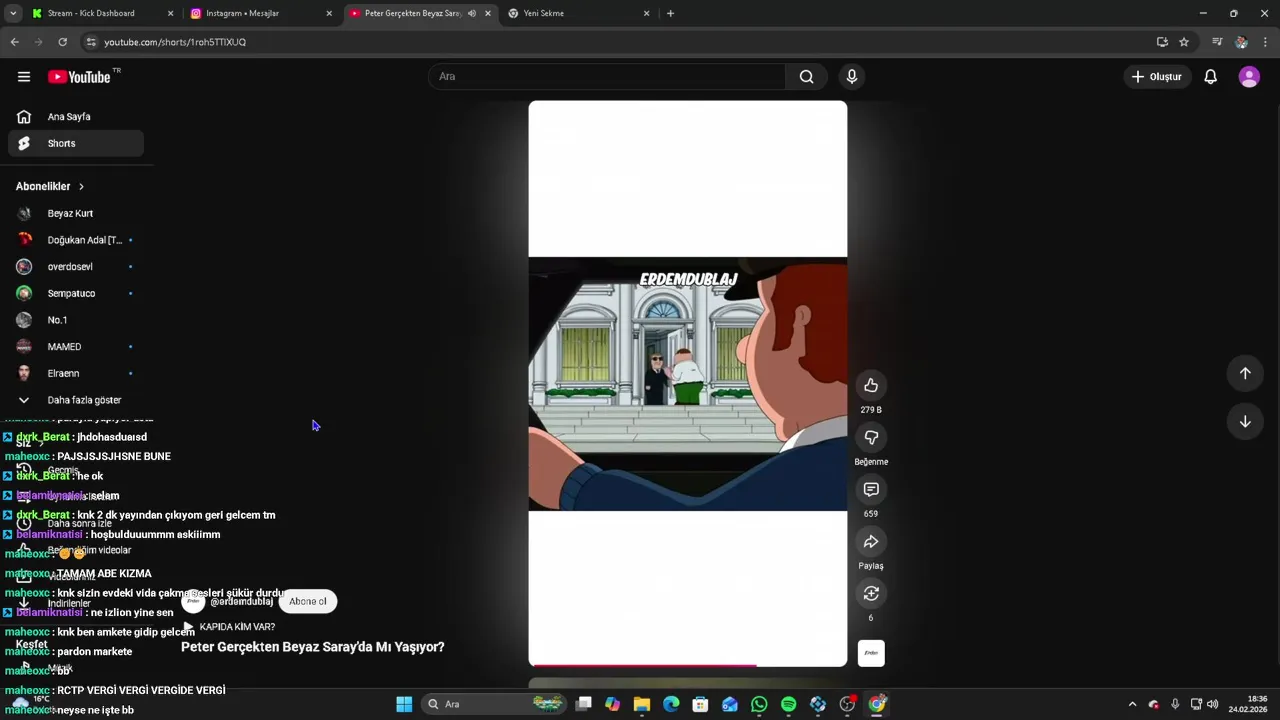
Task: Open YouTube notifications bell
Action: tap(1210, 77)
